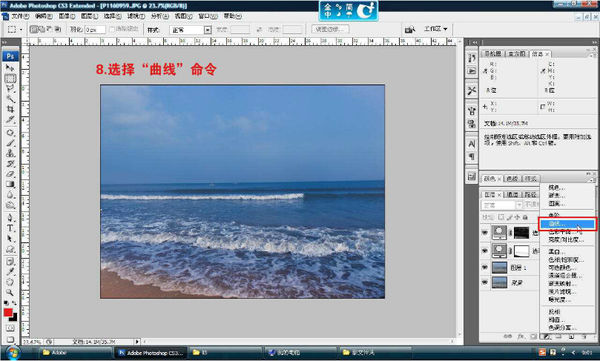
Task: Select the Rectangular Marquee tool
Action: pyautogui.click(x=10, y=78)
